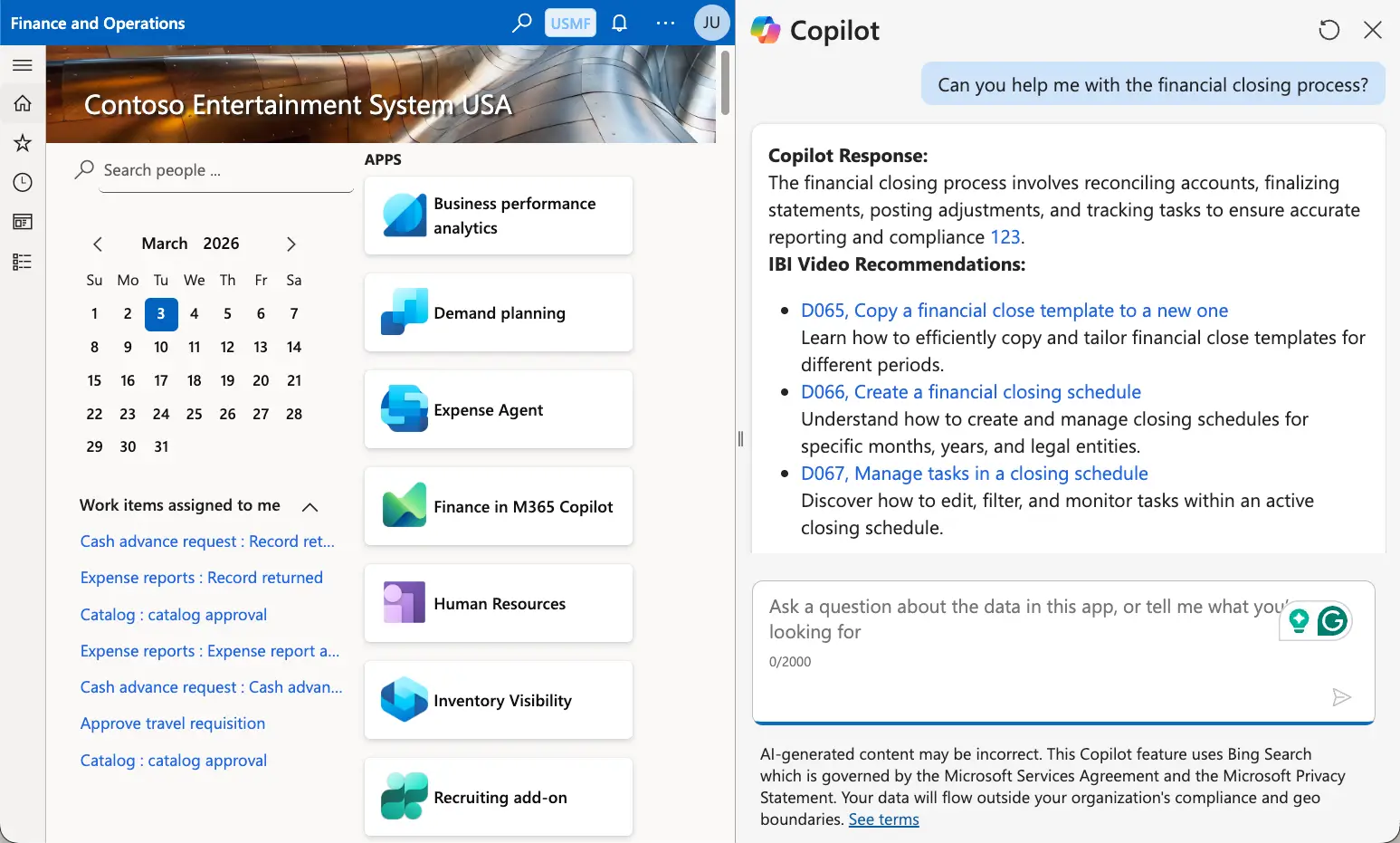The image size is (1400, 843).
Task: Open Workspaces icon in sidebar
Action: tap(23, 222)
